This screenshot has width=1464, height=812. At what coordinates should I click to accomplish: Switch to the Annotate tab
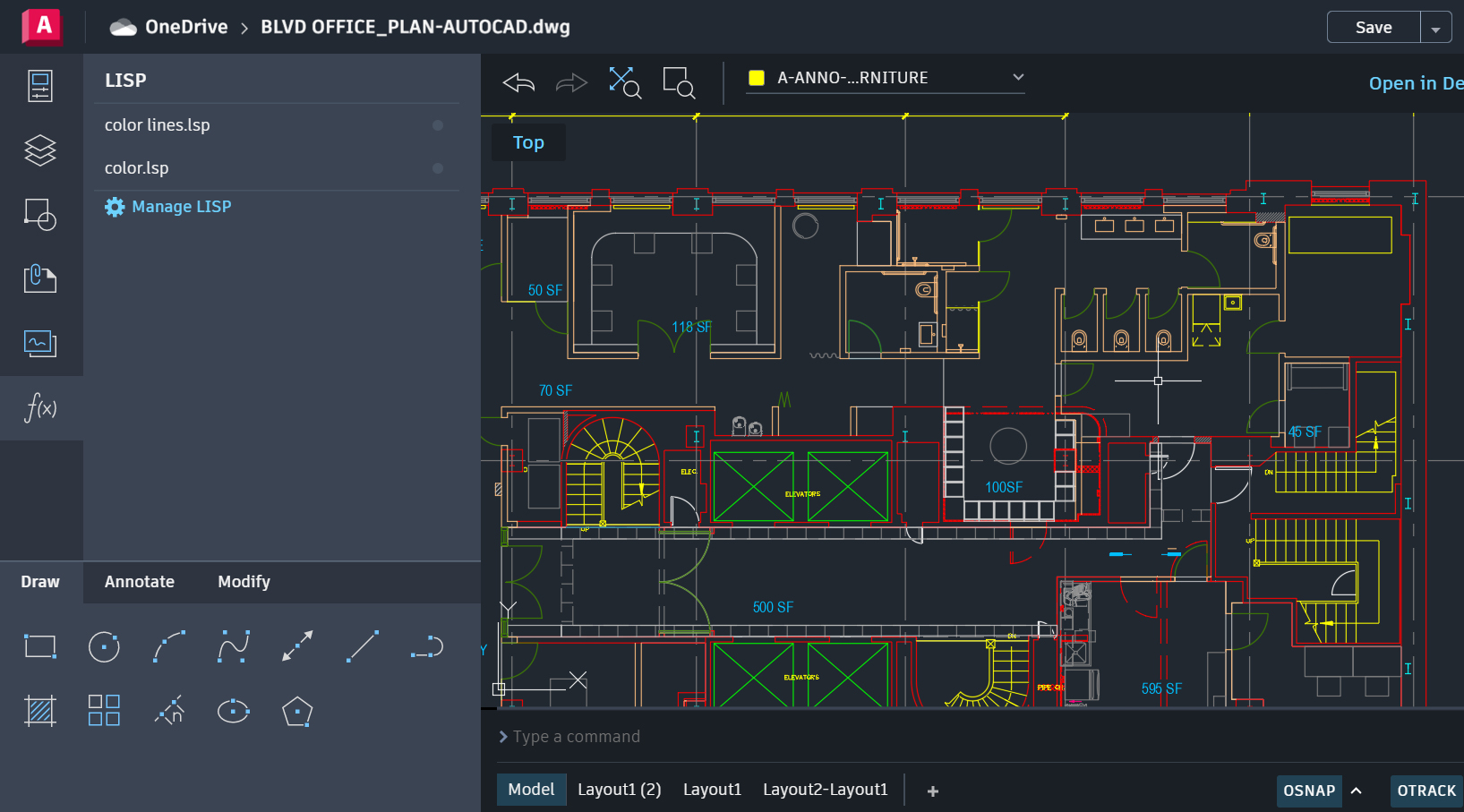pyautogui.click(x=139, y=582)
